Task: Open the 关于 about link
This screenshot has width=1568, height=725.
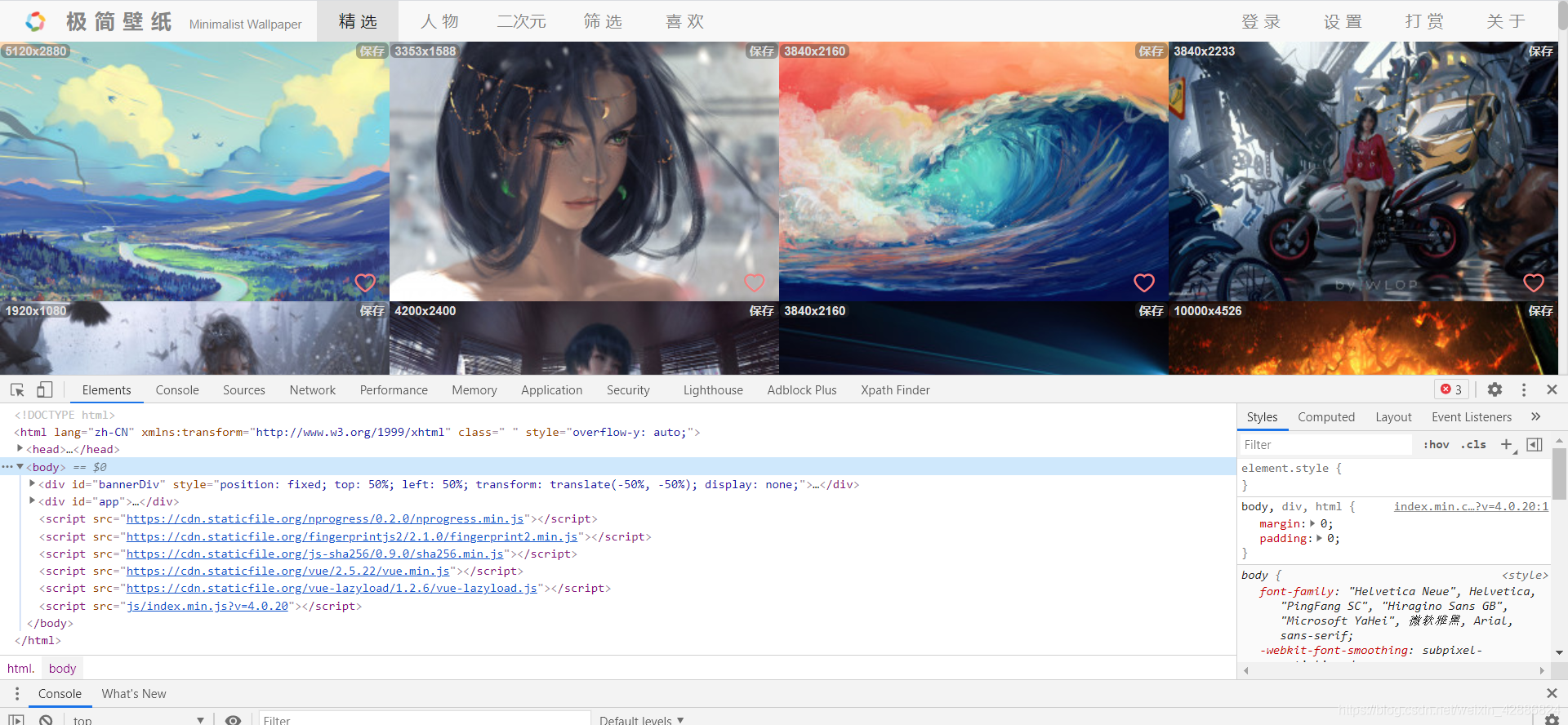Action: [x=1507, y=21]
